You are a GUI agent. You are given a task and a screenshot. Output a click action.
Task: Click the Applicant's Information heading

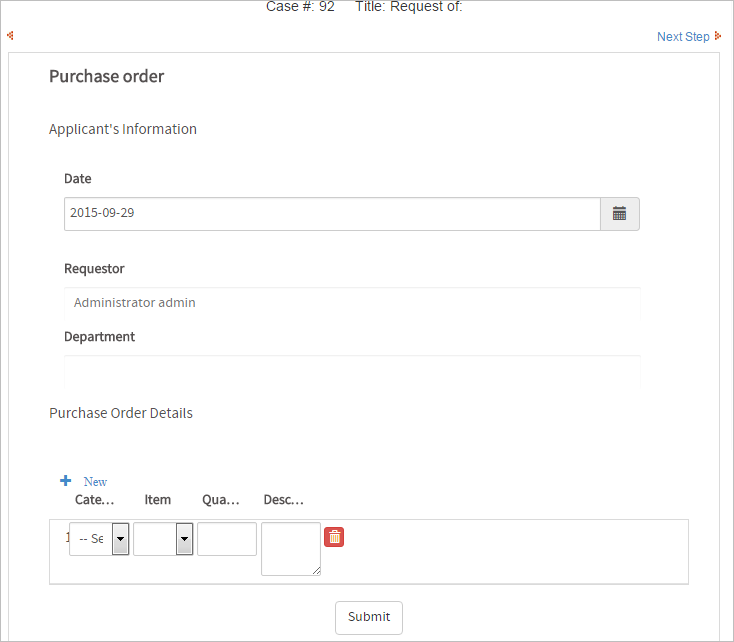pos(123,129)
